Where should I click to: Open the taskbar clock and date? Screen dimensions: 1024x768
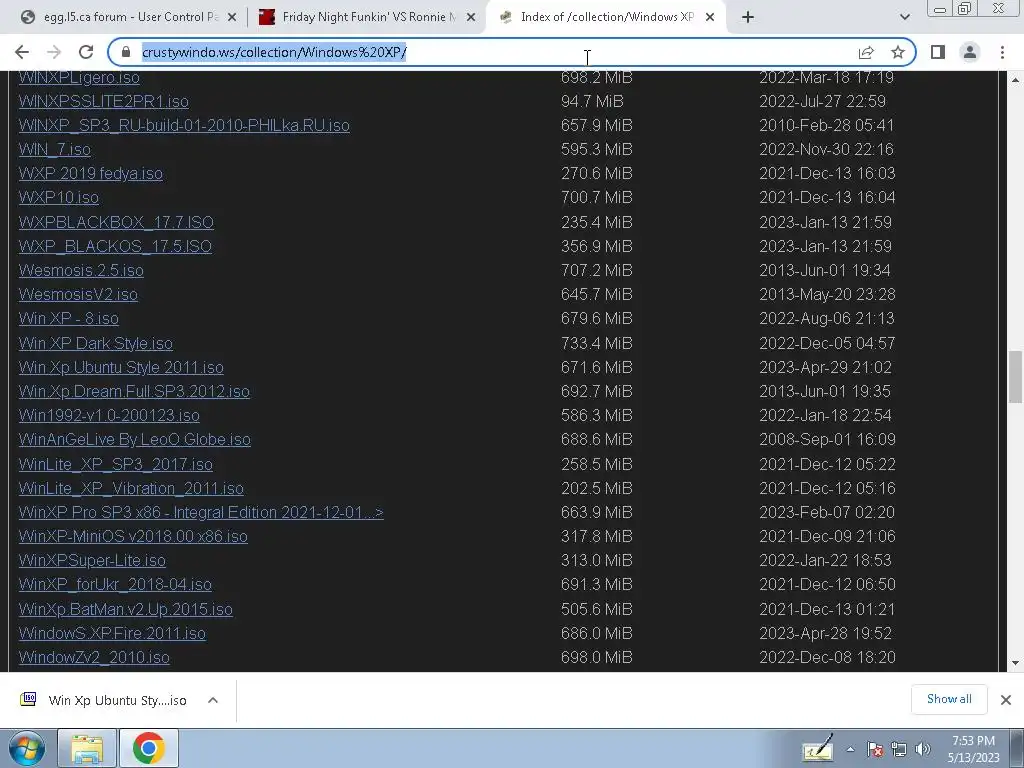click(974, 749)
